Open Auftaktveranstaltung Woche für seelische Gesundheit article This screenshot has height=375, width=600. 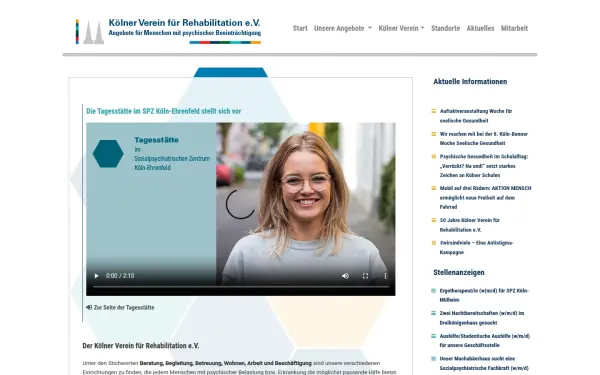[476, 116]
